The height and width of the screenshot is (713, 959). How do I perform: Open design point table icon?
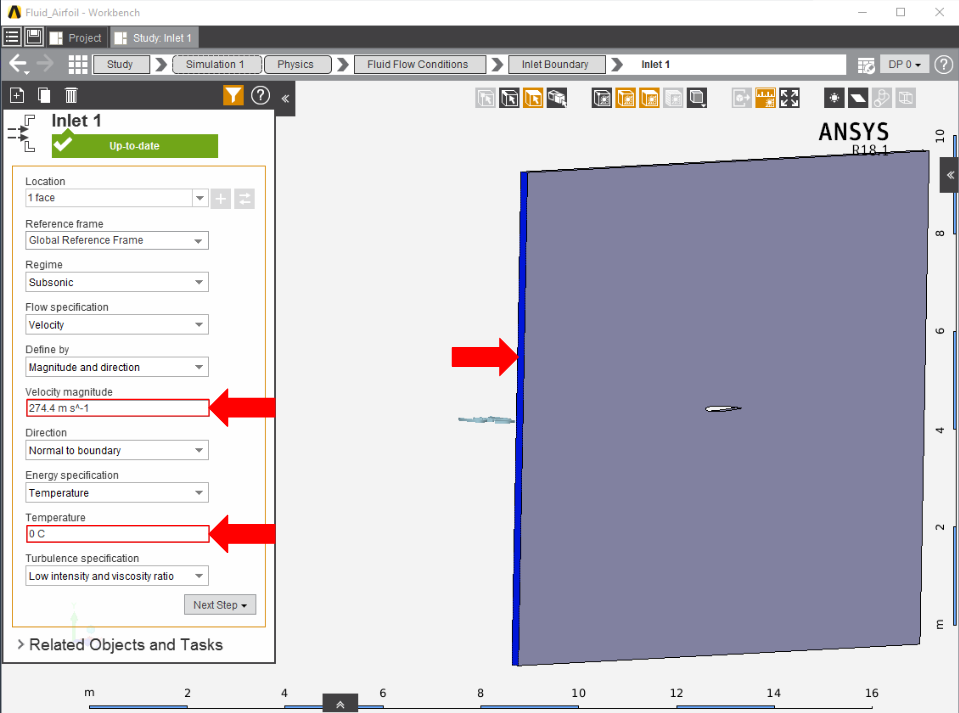coord(866,65)
